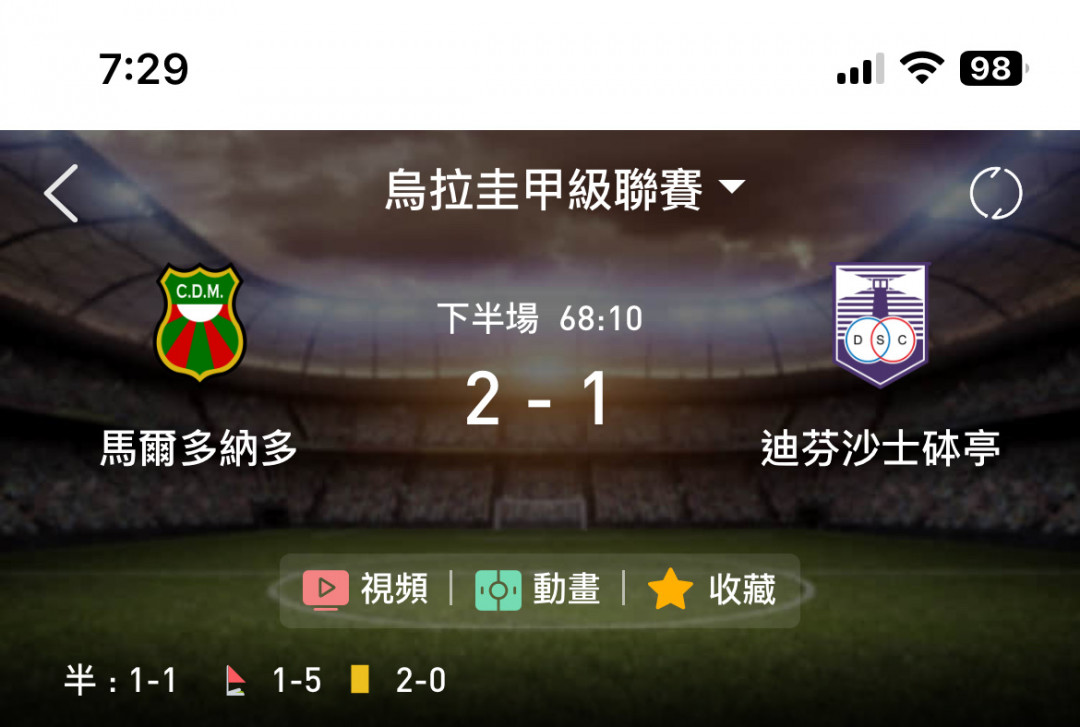Tap the back arrow icon

point(61,193)
